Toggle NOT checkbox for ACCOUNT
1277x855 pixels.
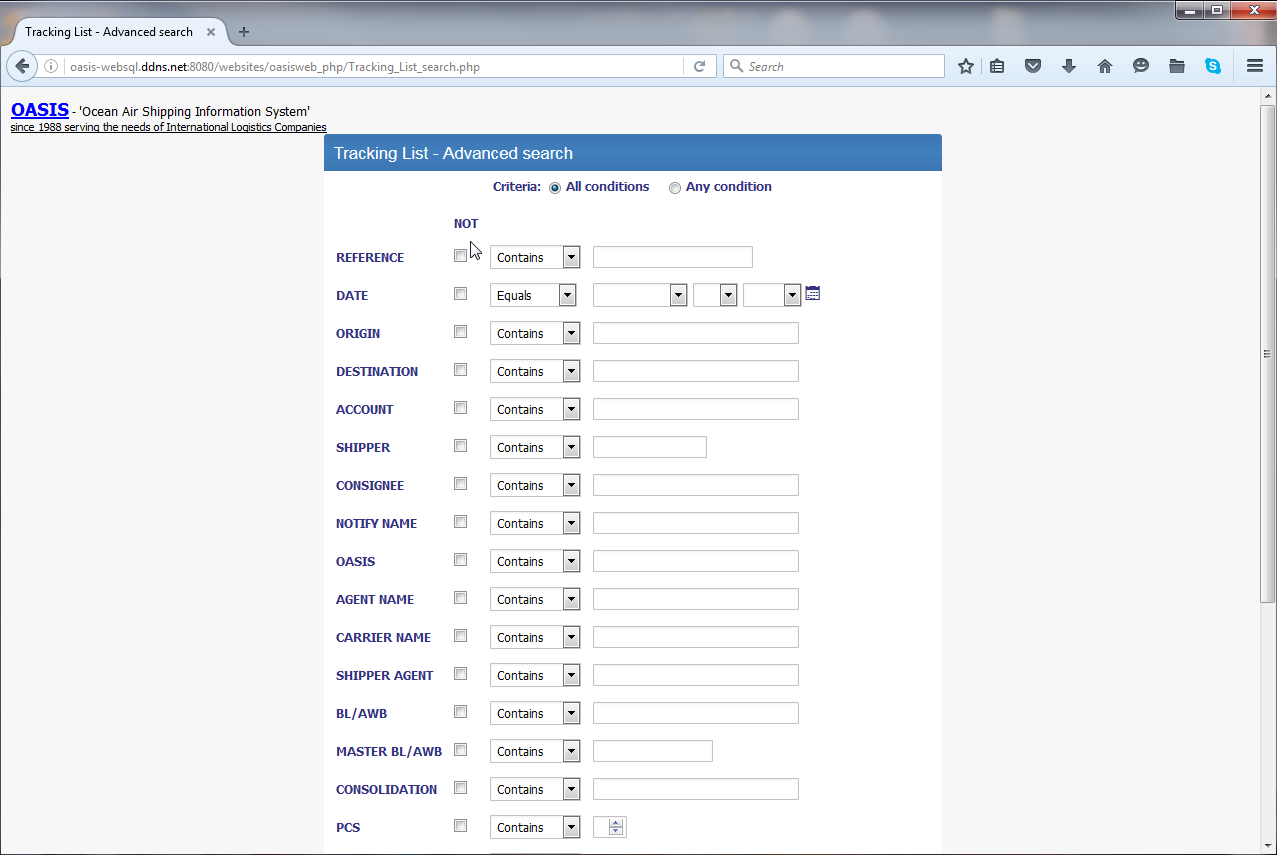coord(461,408)
